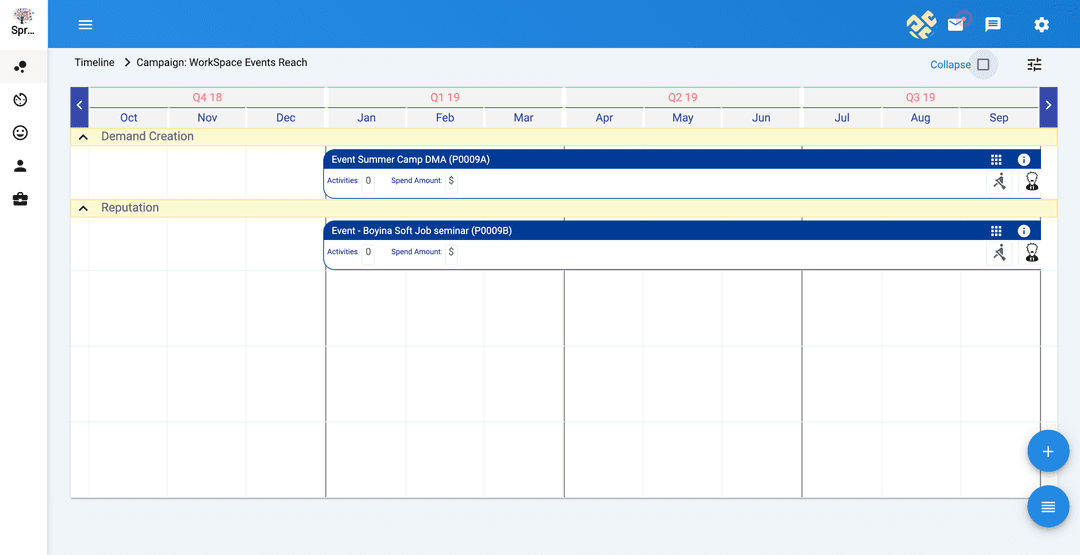Collapse the Demand Creation section
This screenshot has height=555, width=1080.
(83, 137)
